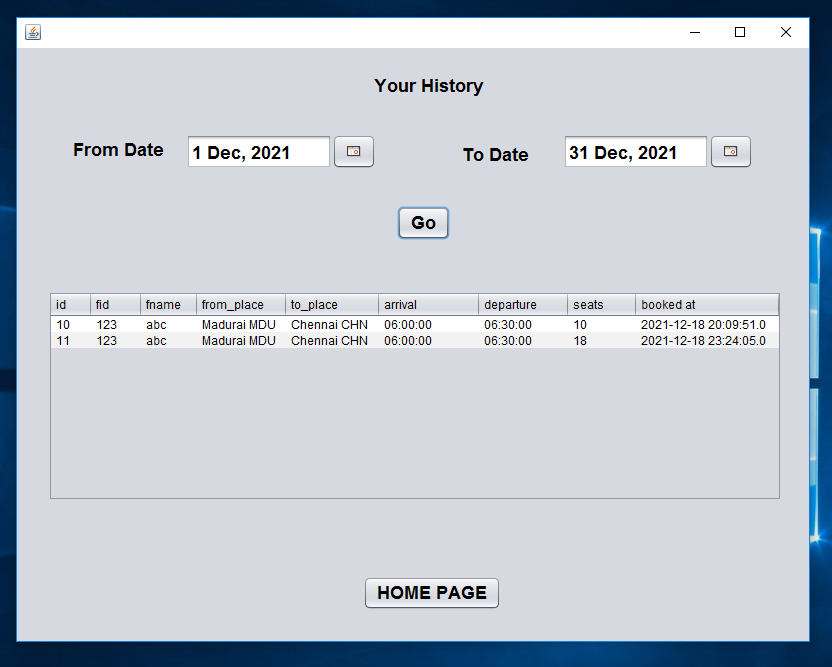Focus the From Date text field
Image resolution: width=832 pixels, height=667 pixels.
(x=259, y=152)
